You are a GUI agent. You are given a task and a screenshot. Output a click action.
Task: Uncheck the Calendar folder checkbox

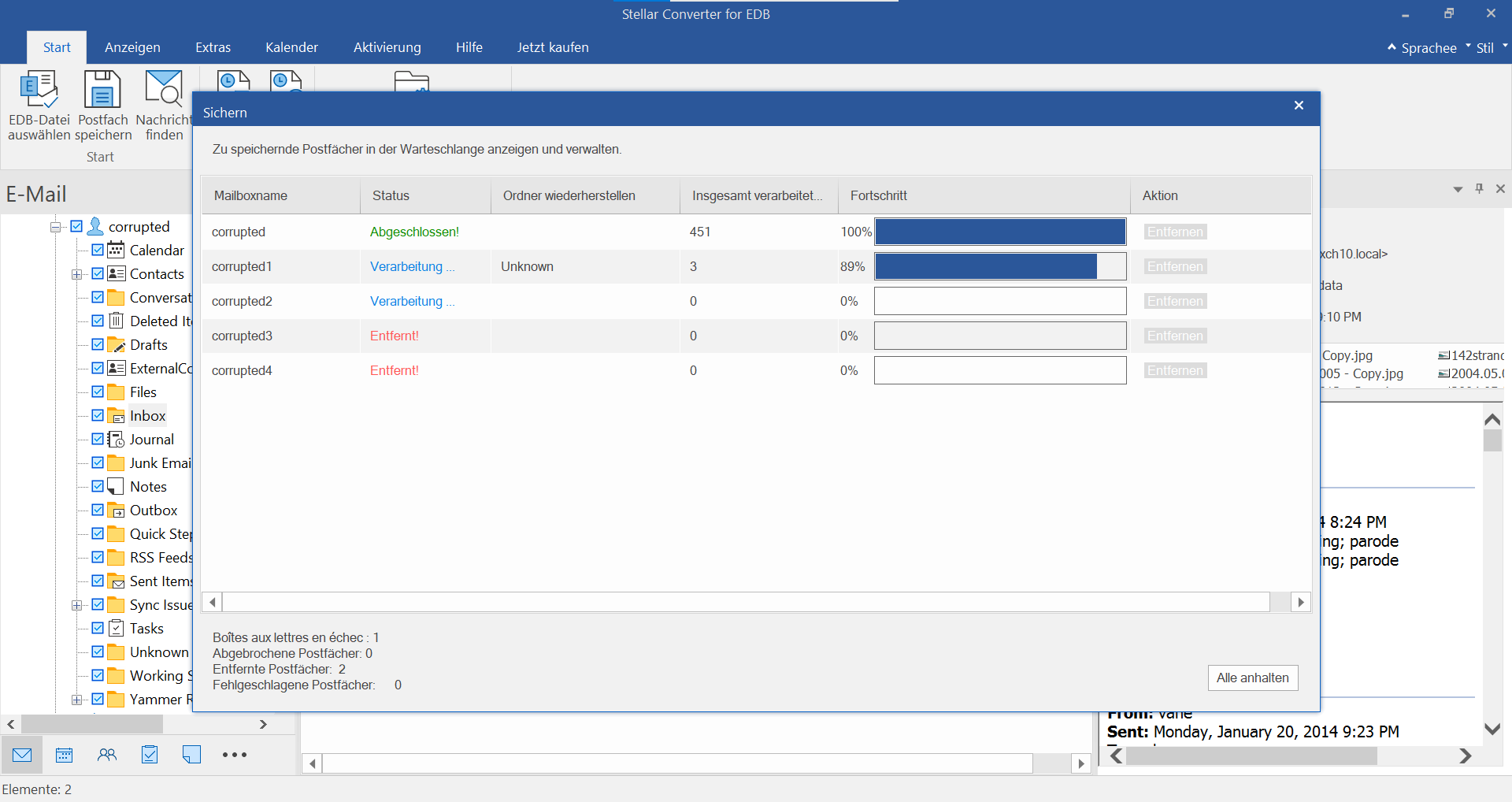[x=98, y=250]
